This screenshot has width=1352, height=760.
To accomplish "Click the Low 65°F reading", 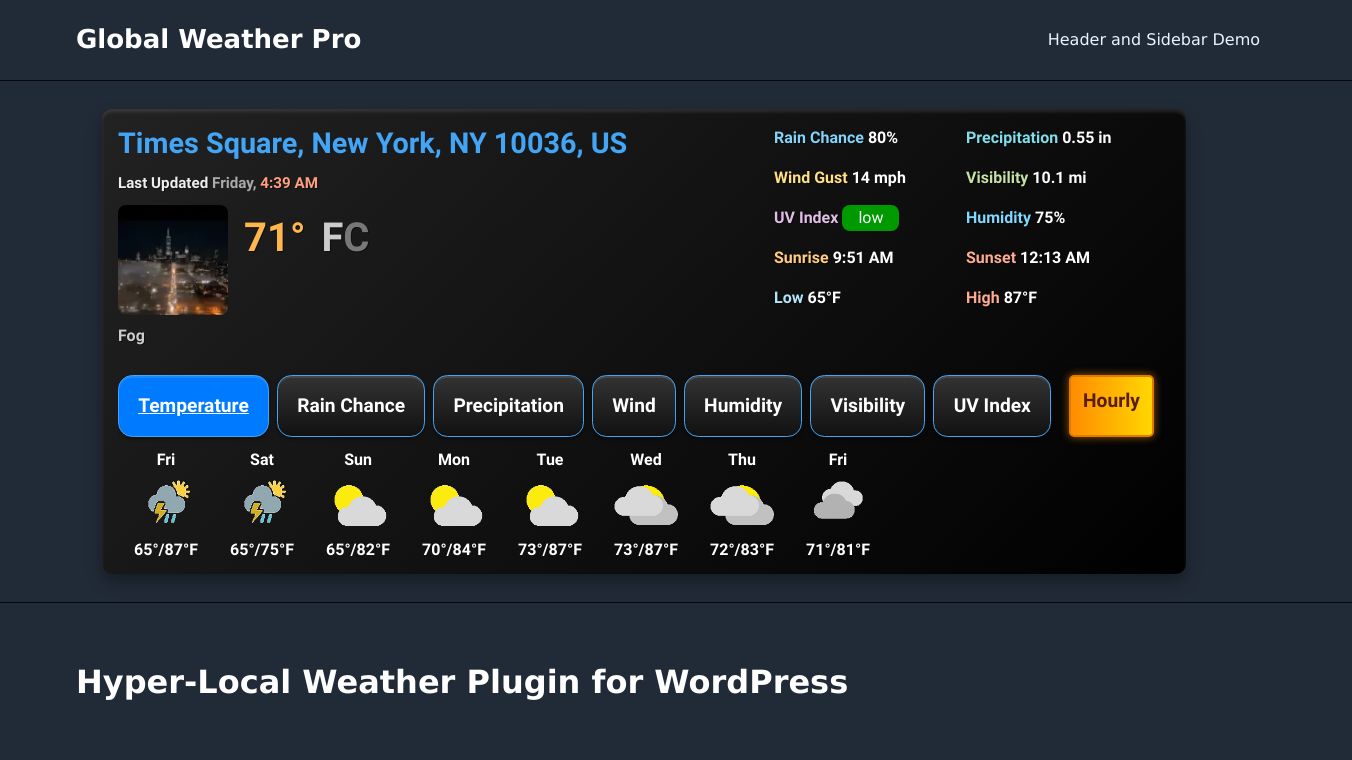I will pyautogui.click(x=807, y=298).
